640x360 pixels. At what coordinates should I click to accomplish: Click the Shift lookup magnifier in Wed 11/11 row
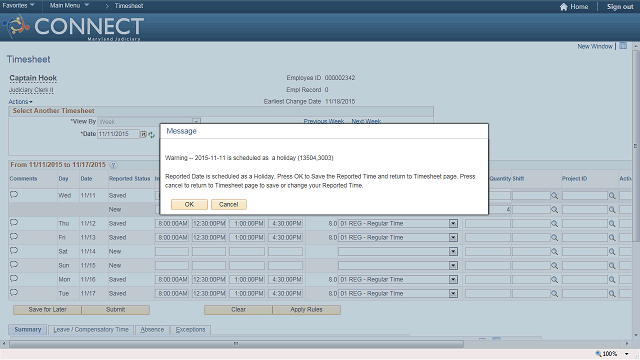click(x=554, y=196)
